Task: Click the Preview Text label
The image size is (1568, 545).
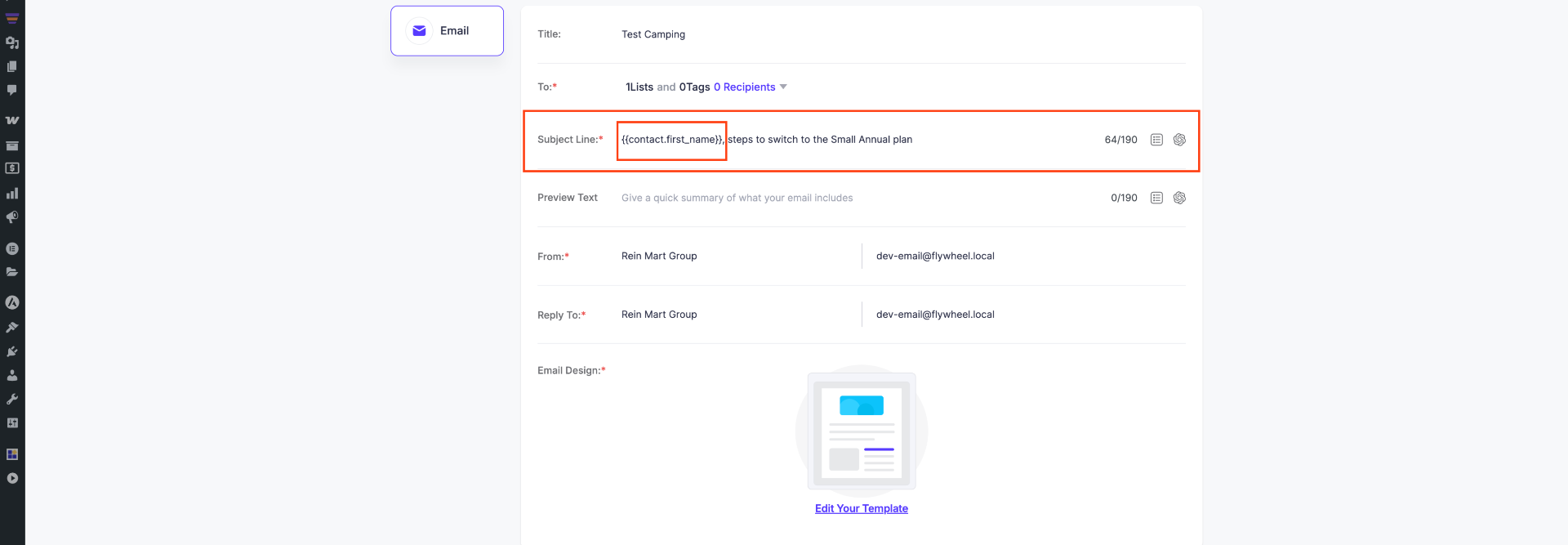Action: tap(568, 198)
